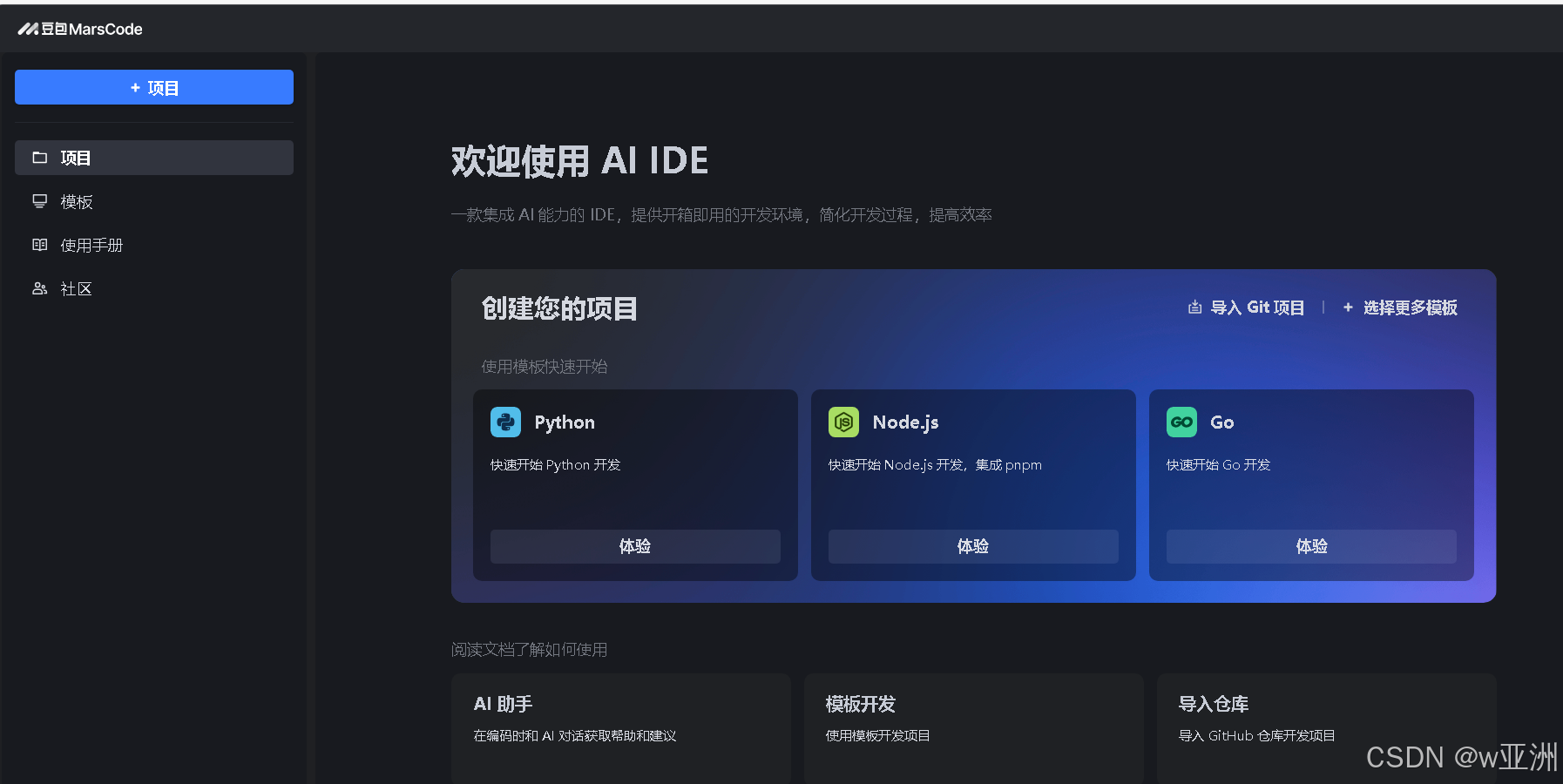Click the Python logo icon
Image resolution: width=1563 pixels, height=784 pixels.
(x=506, y=422)
